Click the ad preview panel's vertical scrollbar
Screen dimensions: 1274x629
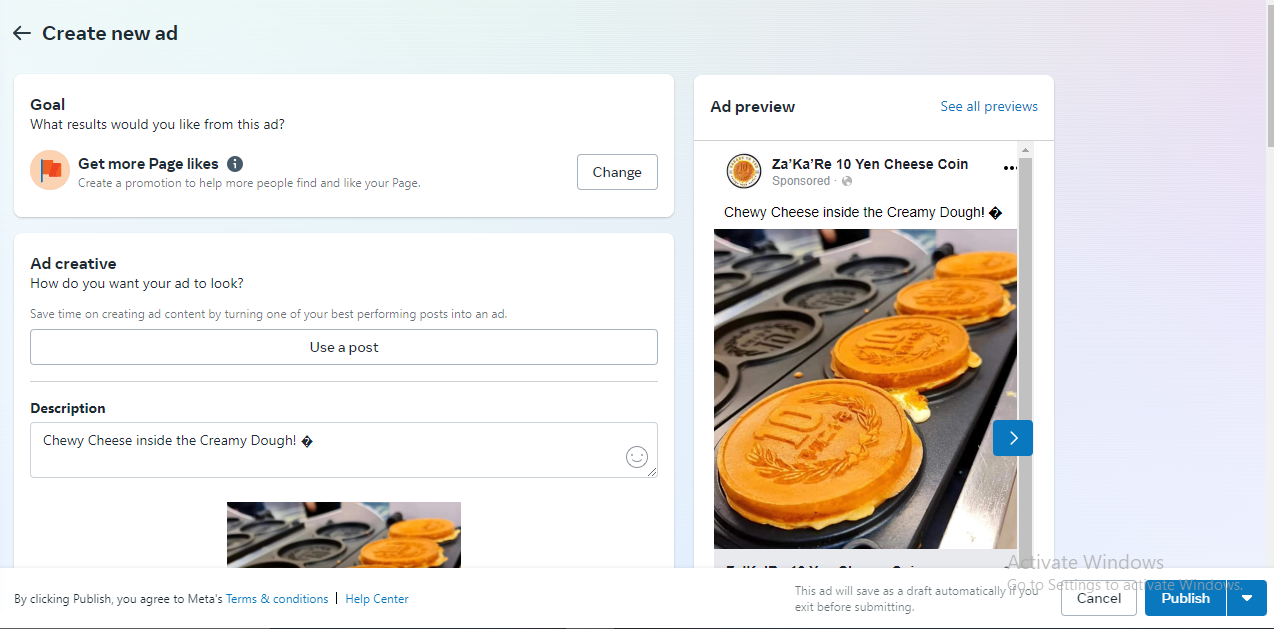1024,350
